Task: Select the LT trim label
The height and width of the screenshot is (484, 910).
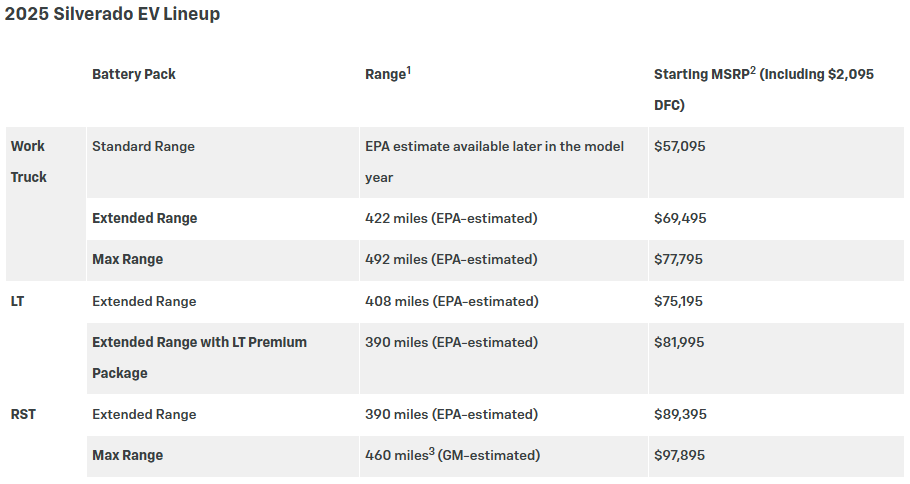Action: [x=18, y=301]
